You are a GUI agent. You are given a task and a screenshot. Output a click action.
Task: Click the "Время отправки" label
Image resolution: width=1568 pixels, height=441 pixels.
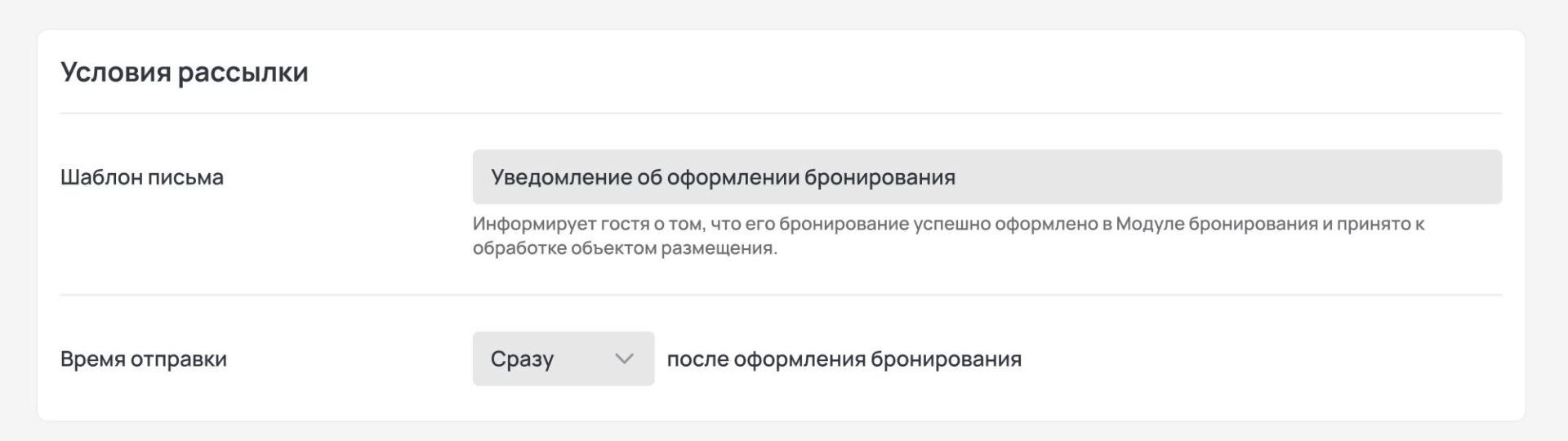(x=144, y=359)
